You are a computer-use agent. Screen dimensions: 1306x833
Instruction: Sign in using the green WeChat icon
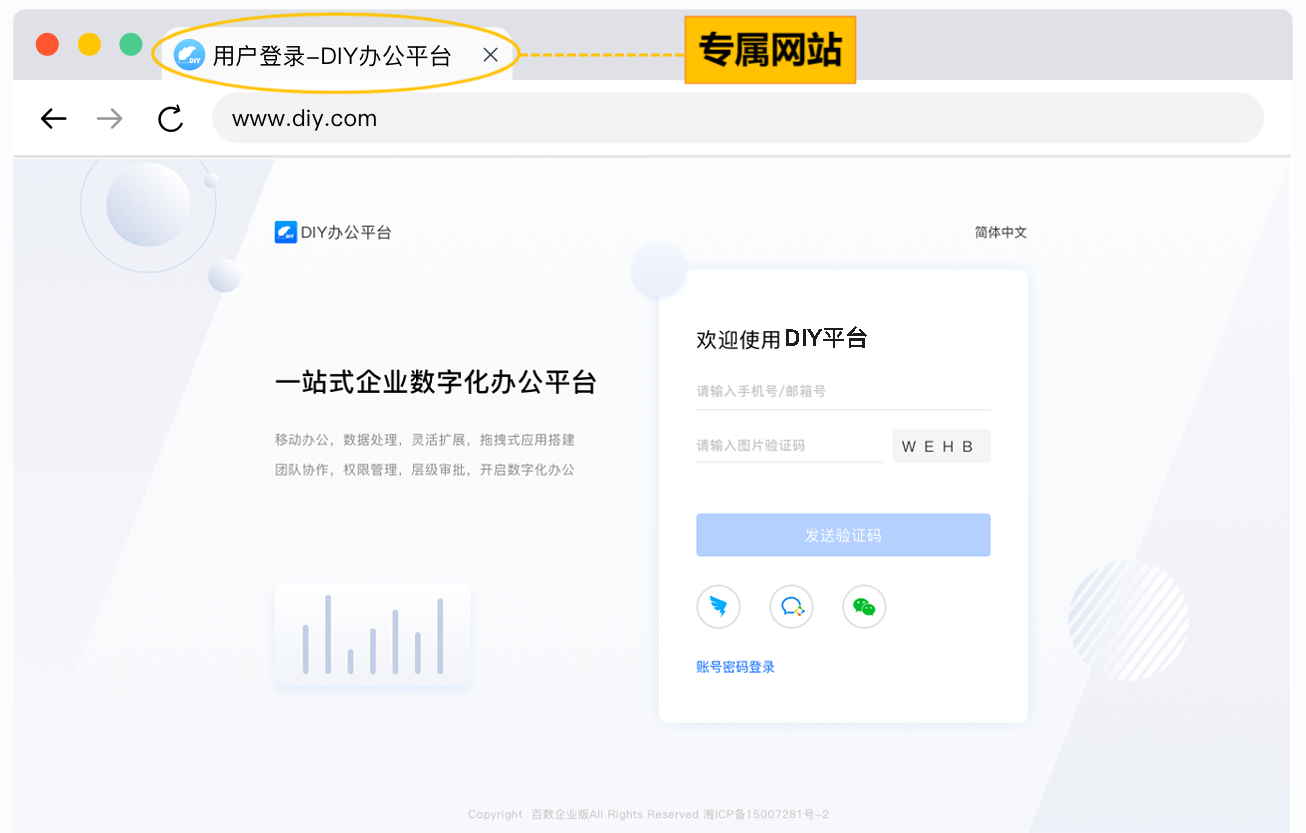pyautogui.click(x=864, y=607)
